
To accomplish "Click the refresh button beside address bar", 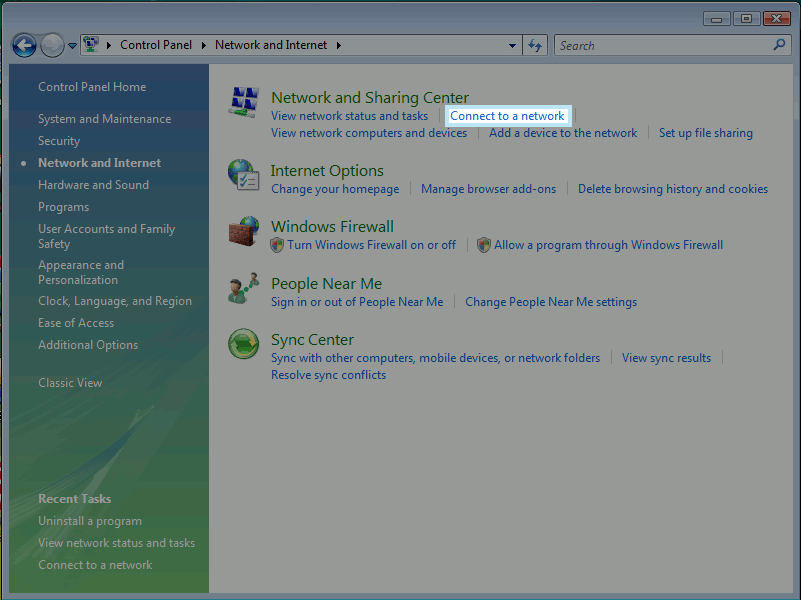I will [x=535, y=45].
